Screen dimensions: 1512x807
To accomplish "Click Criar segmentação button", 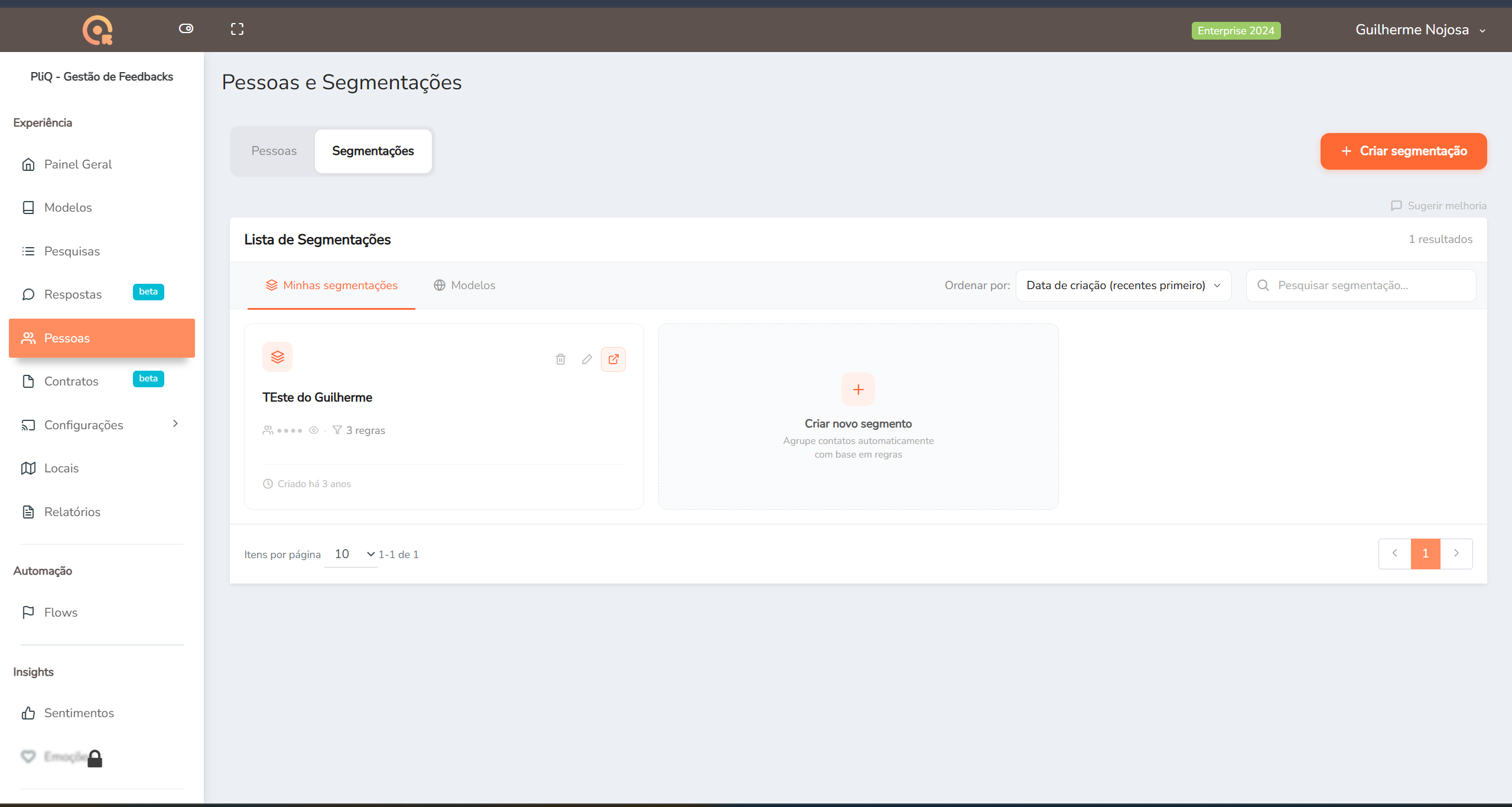I will (x=1403, y=151).
